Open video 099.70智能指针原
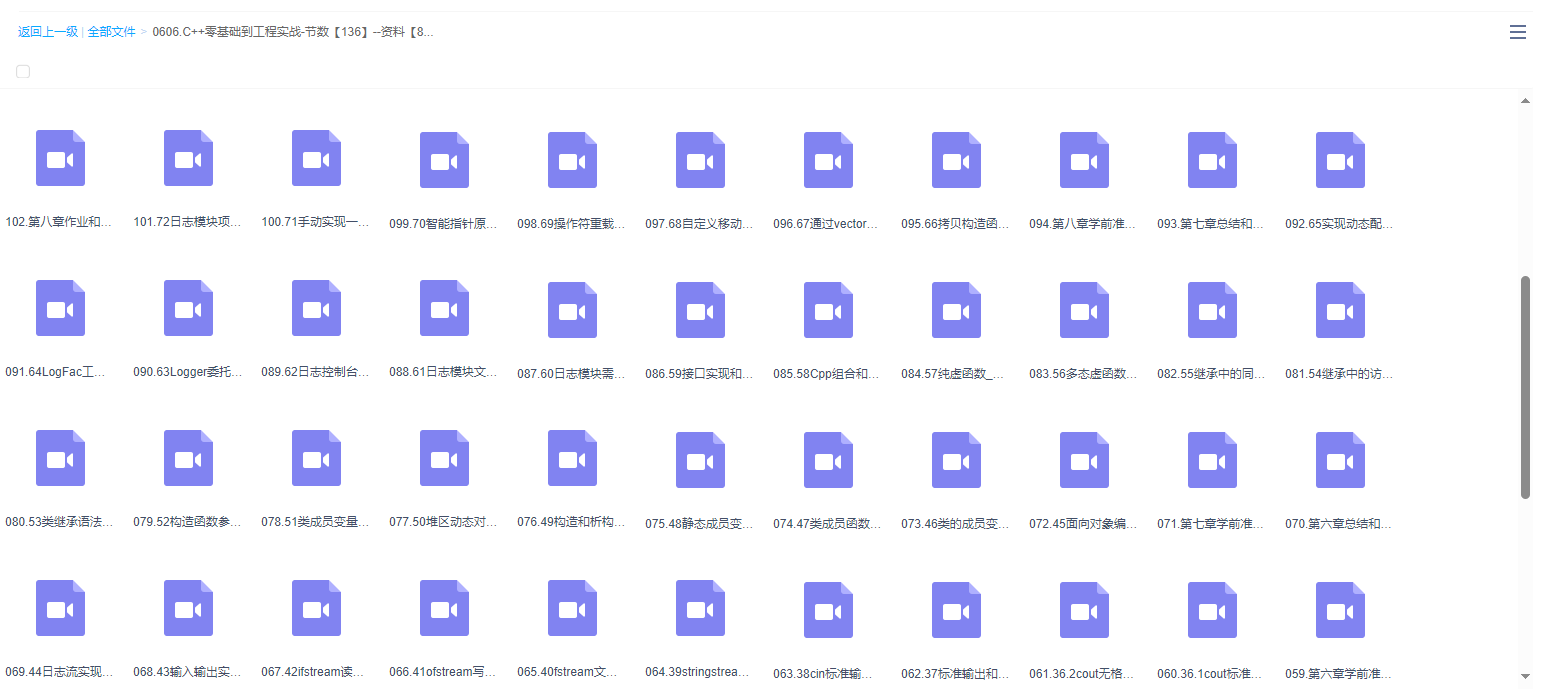 pyautogui.click(x=444, y=160)
